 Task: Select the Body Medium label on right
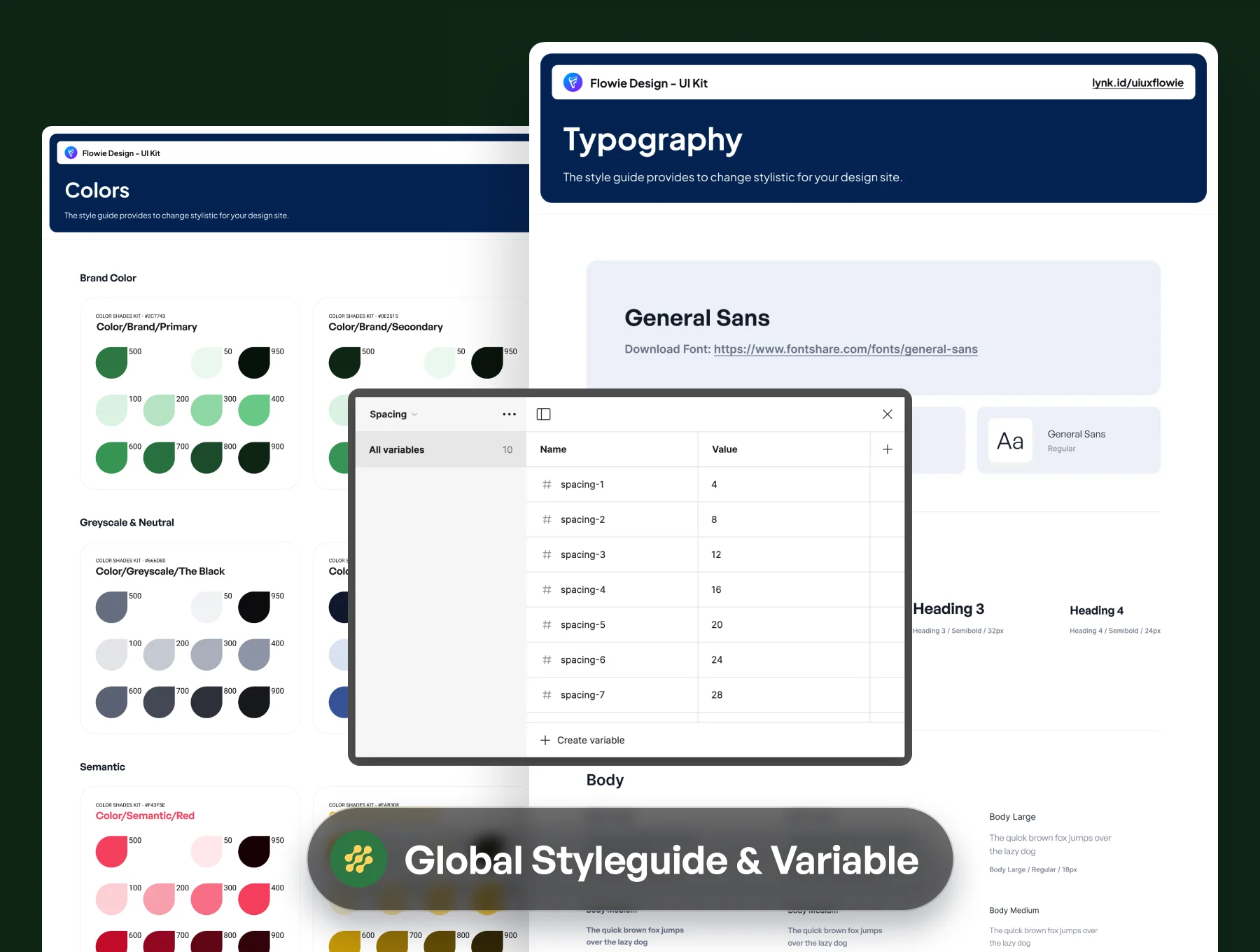tap(1014, 911)
